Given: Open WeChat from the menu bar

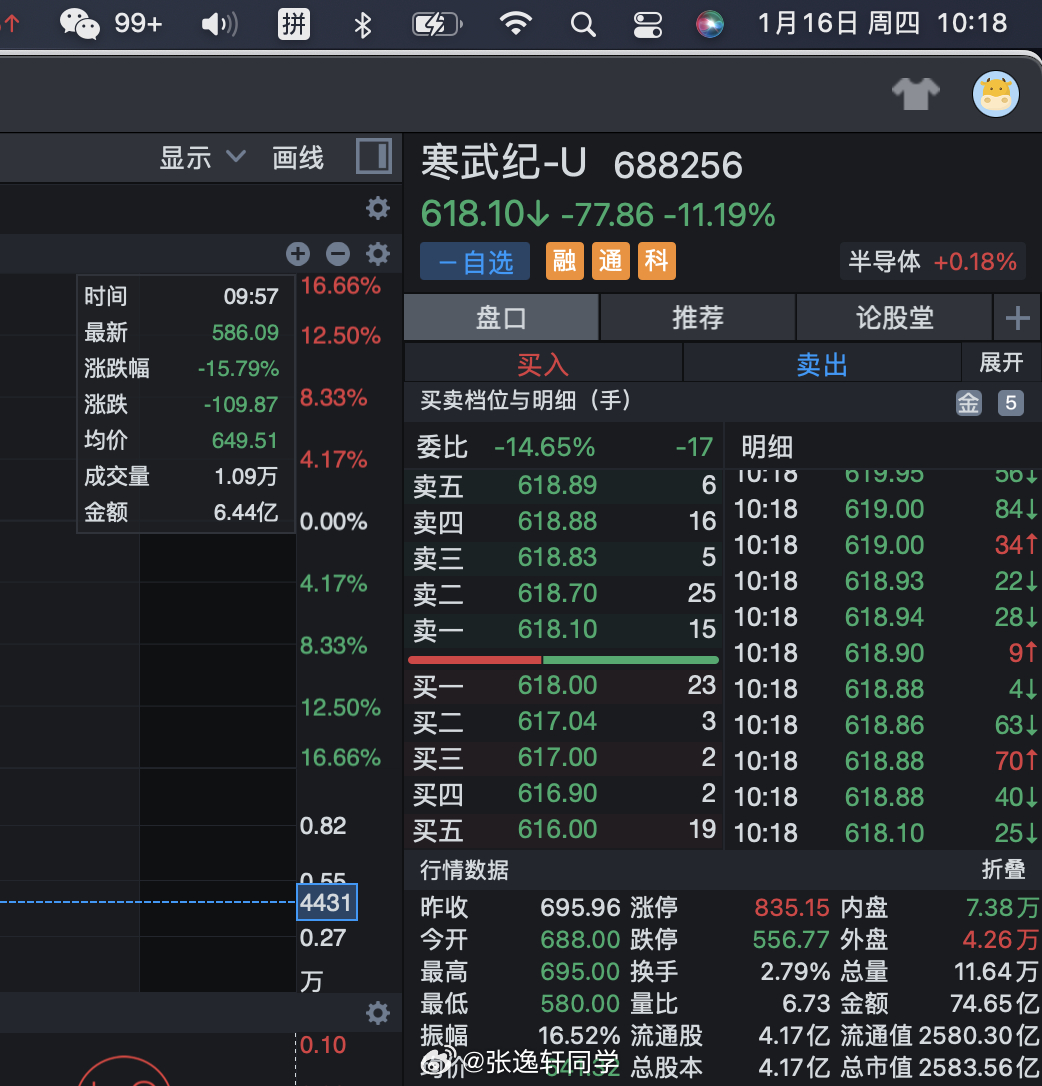Looking at the screenshot, I should (x=79, y=24).
